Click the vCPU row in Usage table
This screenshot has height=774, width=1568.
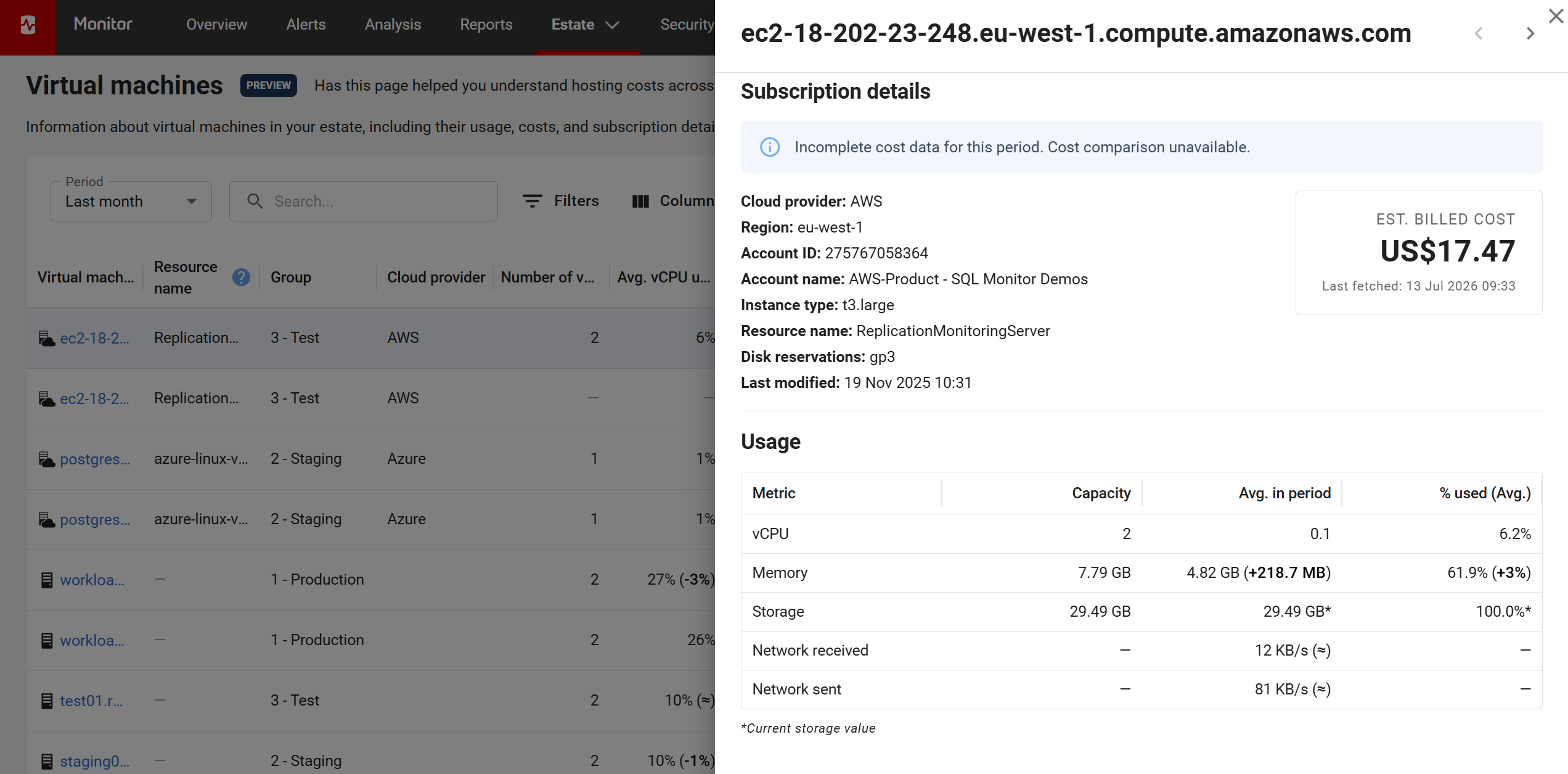(x=1141, y=534)
